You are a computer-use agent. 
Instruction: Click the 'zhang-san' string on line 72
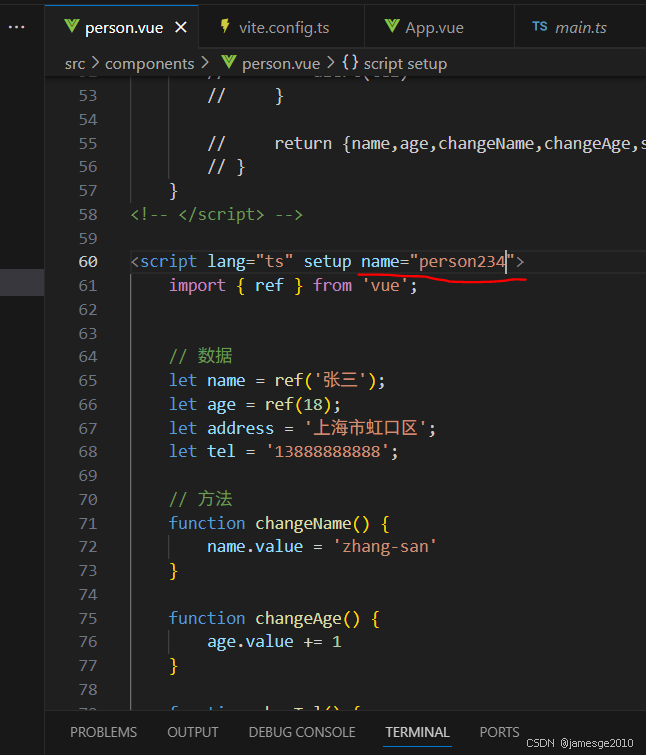pos(385,547)
